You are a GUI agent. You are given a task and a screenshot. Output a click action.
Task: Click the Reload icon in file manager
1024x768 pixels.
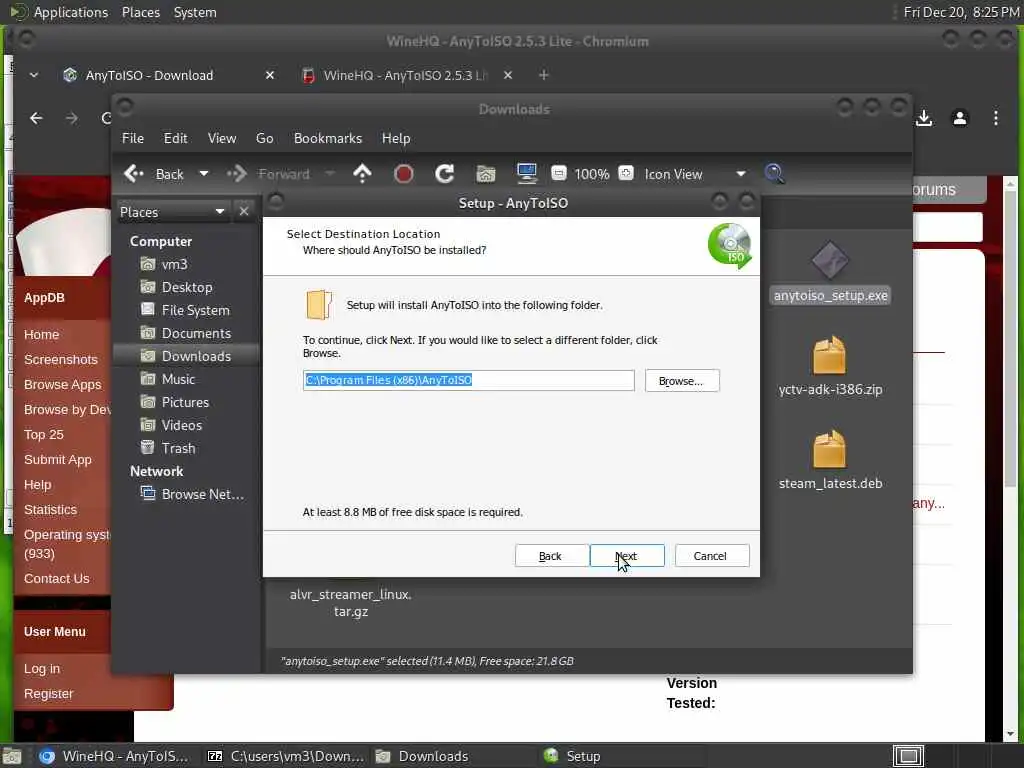(x=445, y=174)
